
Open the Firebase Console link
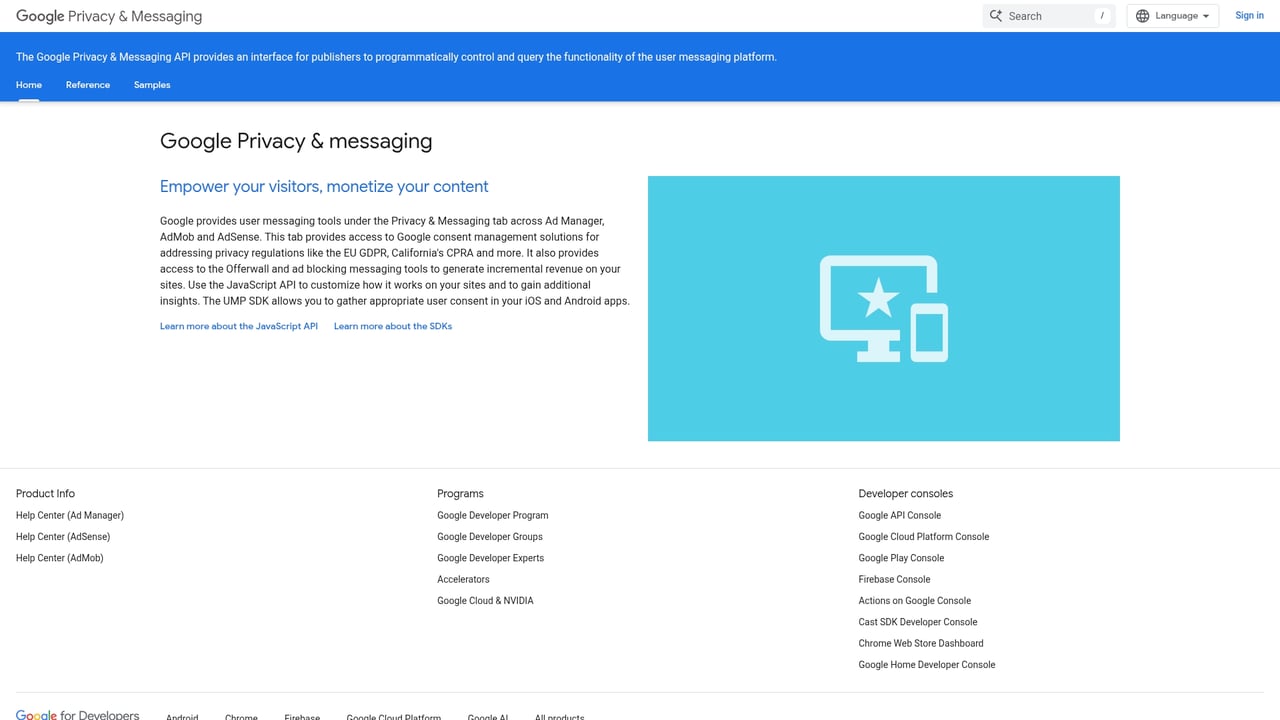coord(893,579)
